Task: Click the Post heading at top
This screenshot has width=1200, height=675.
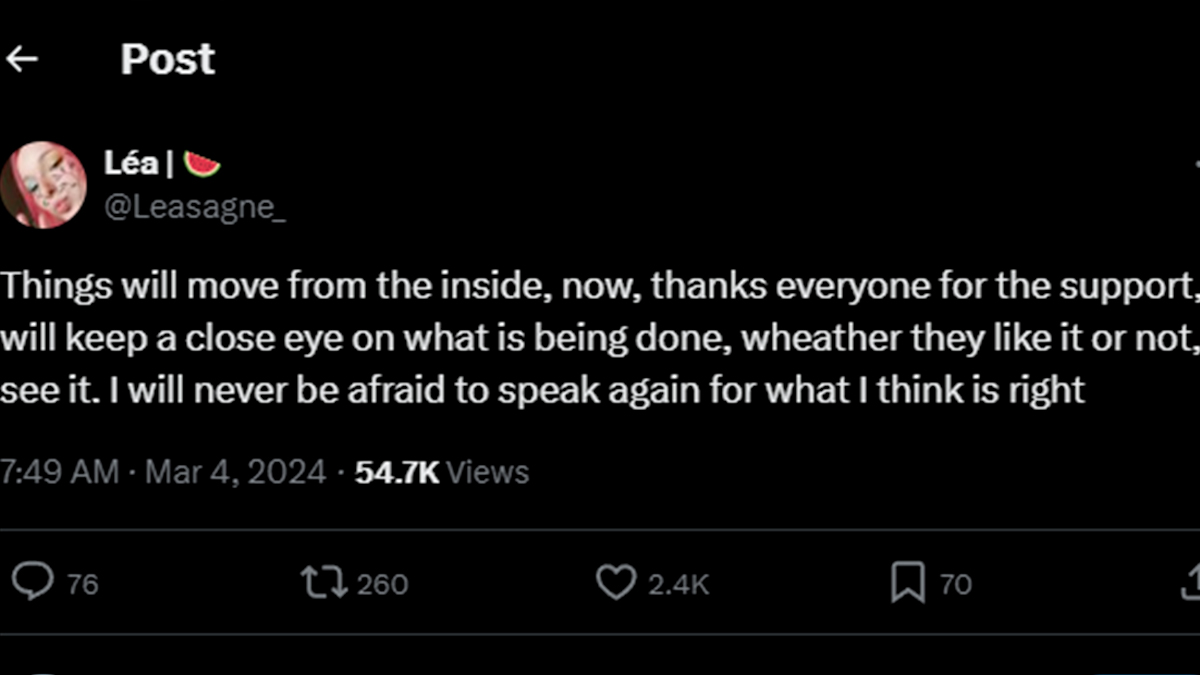Action: 168,60
